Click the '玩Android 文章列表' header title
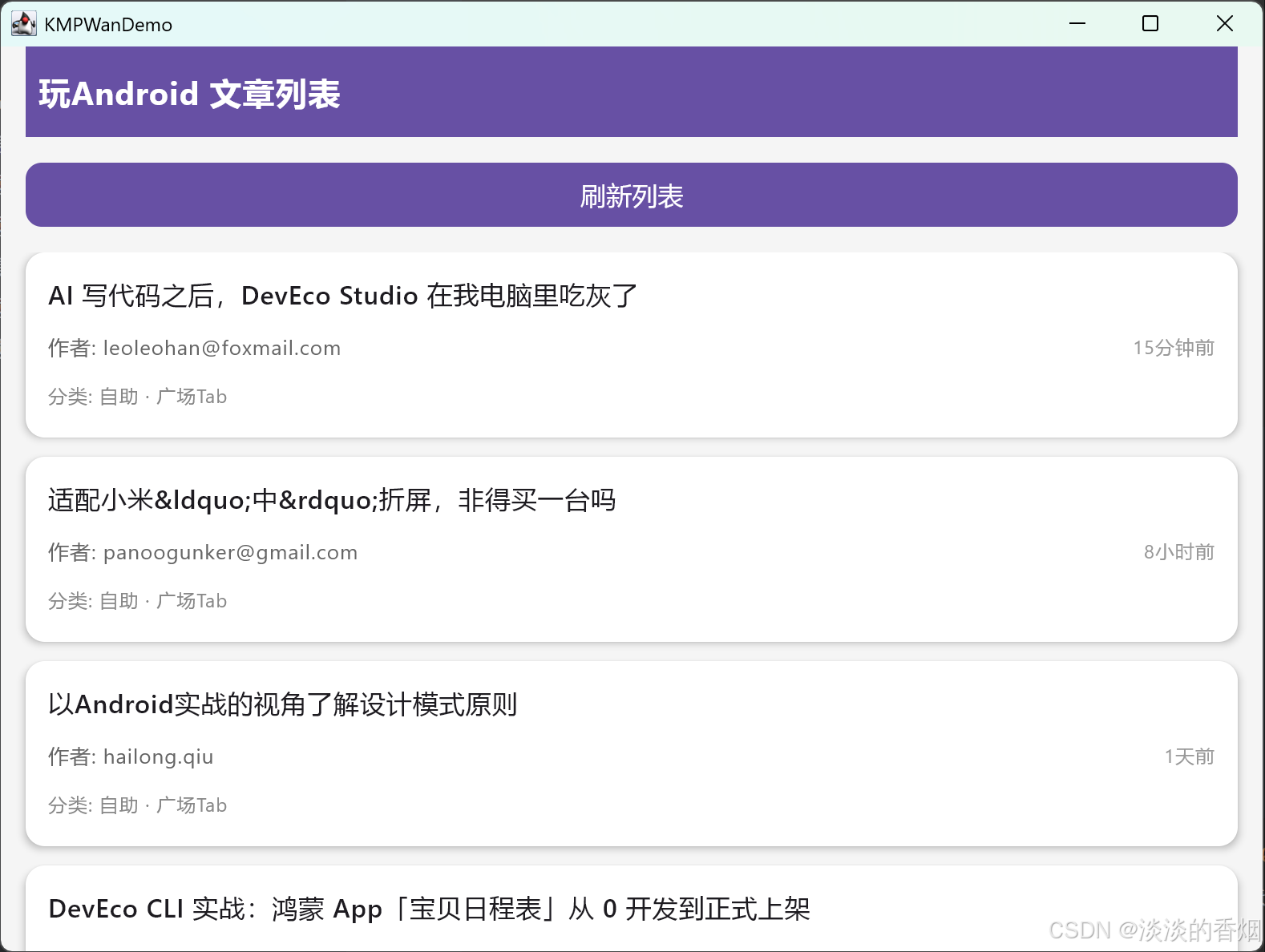The width and height of the screenshot is (1265, 952). pos(190,94)
